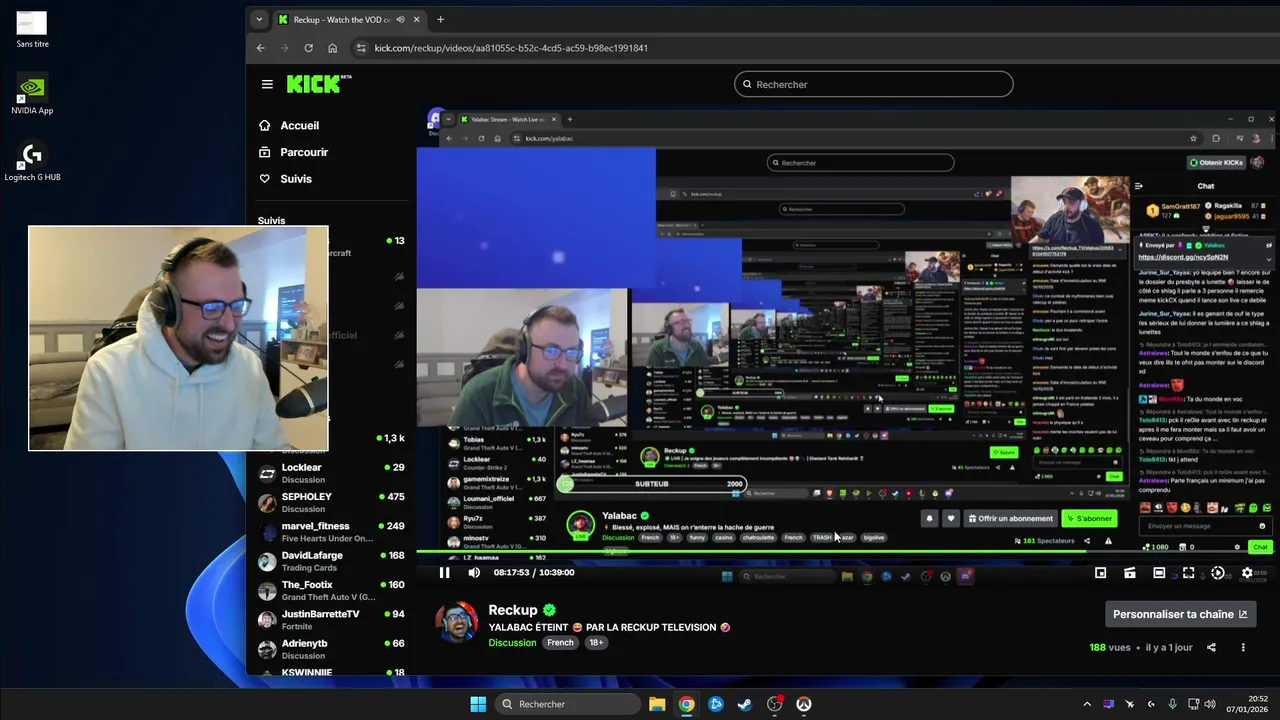The image size is (1280, 720).
Task: Enable picture-in-picture mini player
Action: coord(1100,573)
